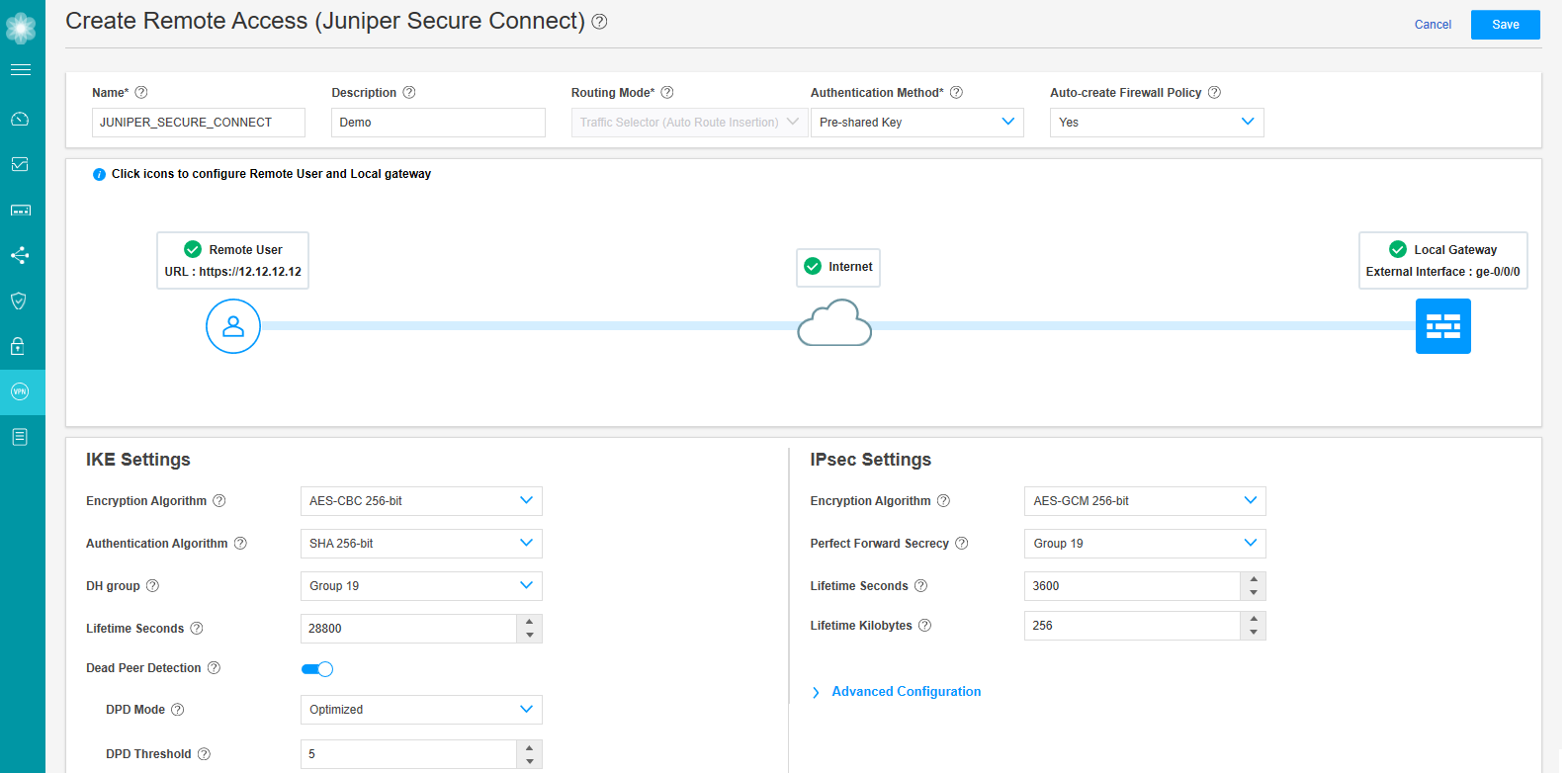Image resolution: width=1568 pixels, height=773 pixels.
Task: Click the Save button
Action: tap(1505, 25)
